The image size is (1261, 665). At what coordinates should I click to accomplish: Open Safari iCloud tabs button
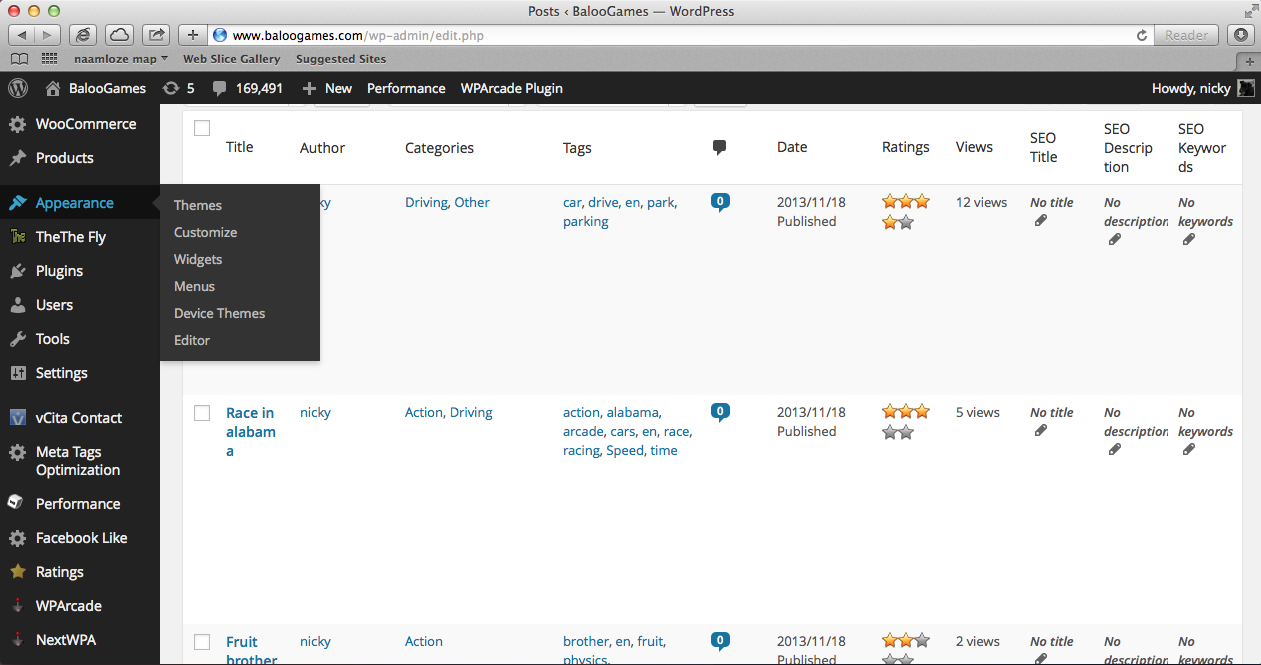tap(119, 35)
